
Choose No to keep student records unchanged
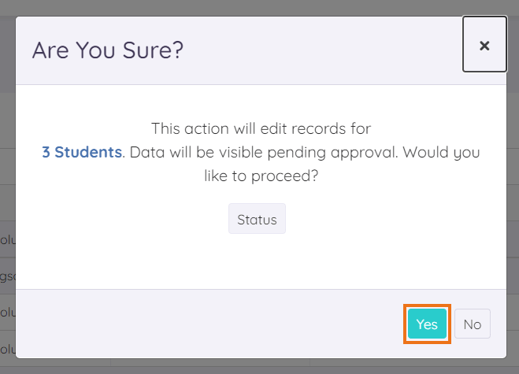click(472, 324)
